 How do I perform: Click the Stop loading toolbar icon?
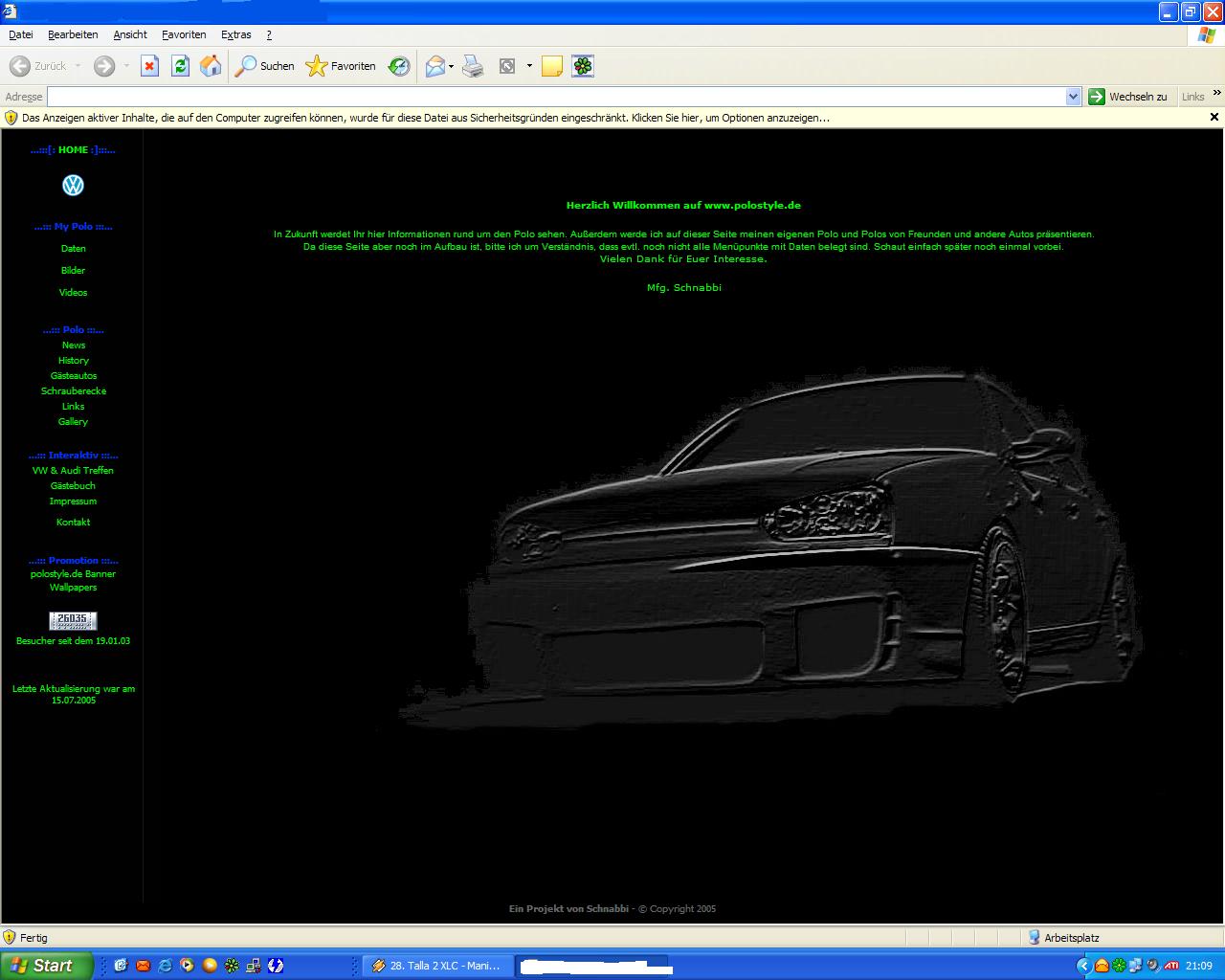(149, 66)
